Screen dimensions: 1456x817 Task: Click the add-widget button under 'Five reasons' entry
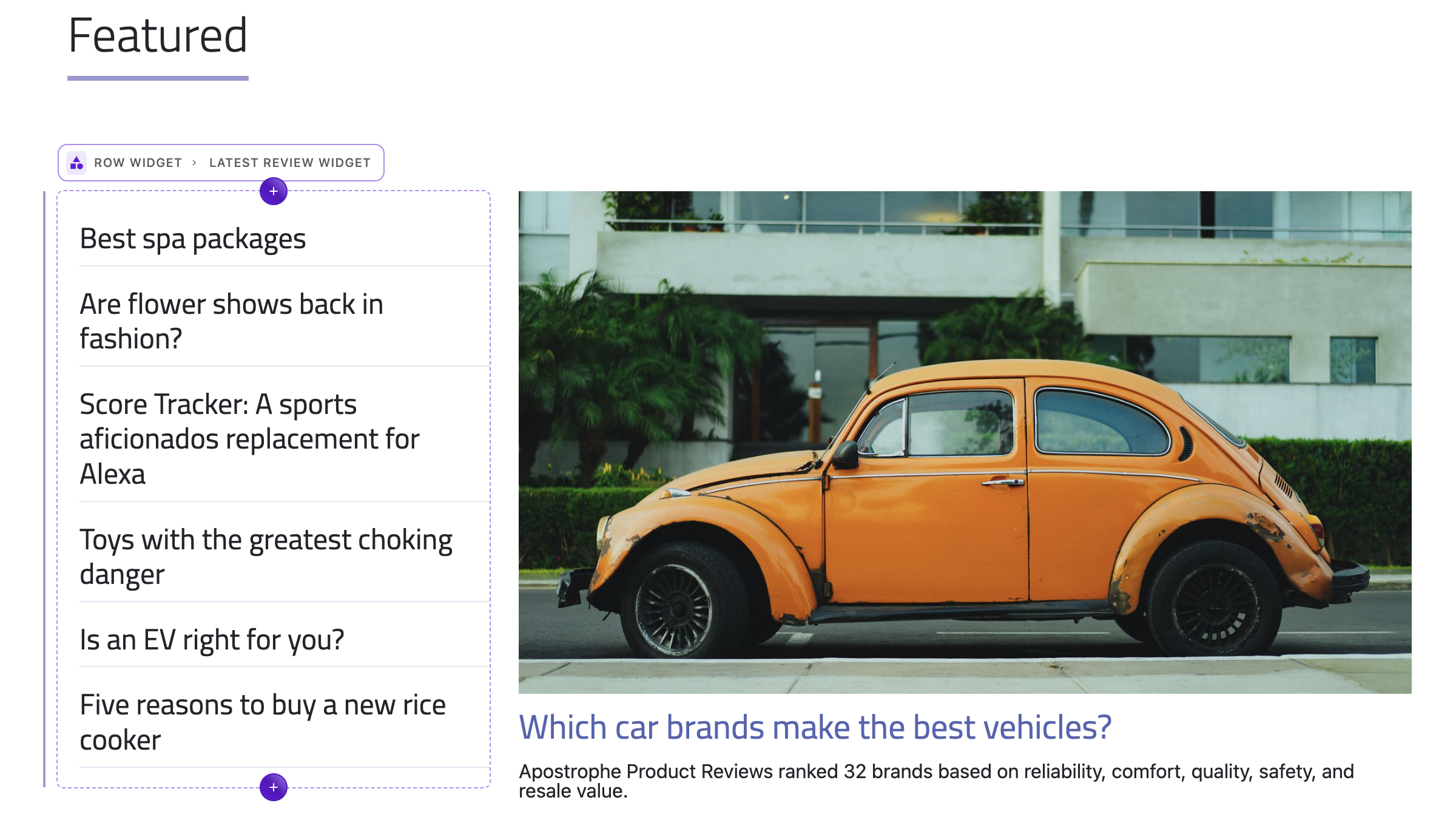(274, 787)
